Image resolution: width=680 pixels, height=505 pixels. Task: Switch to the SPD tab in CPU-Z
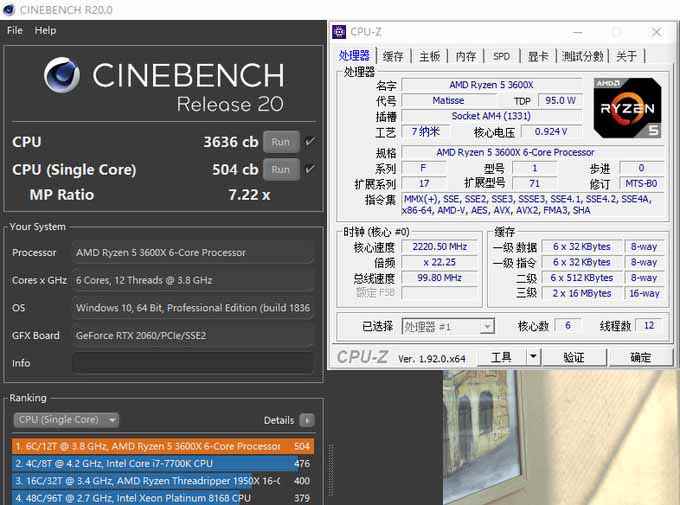(x=501, y=56)
